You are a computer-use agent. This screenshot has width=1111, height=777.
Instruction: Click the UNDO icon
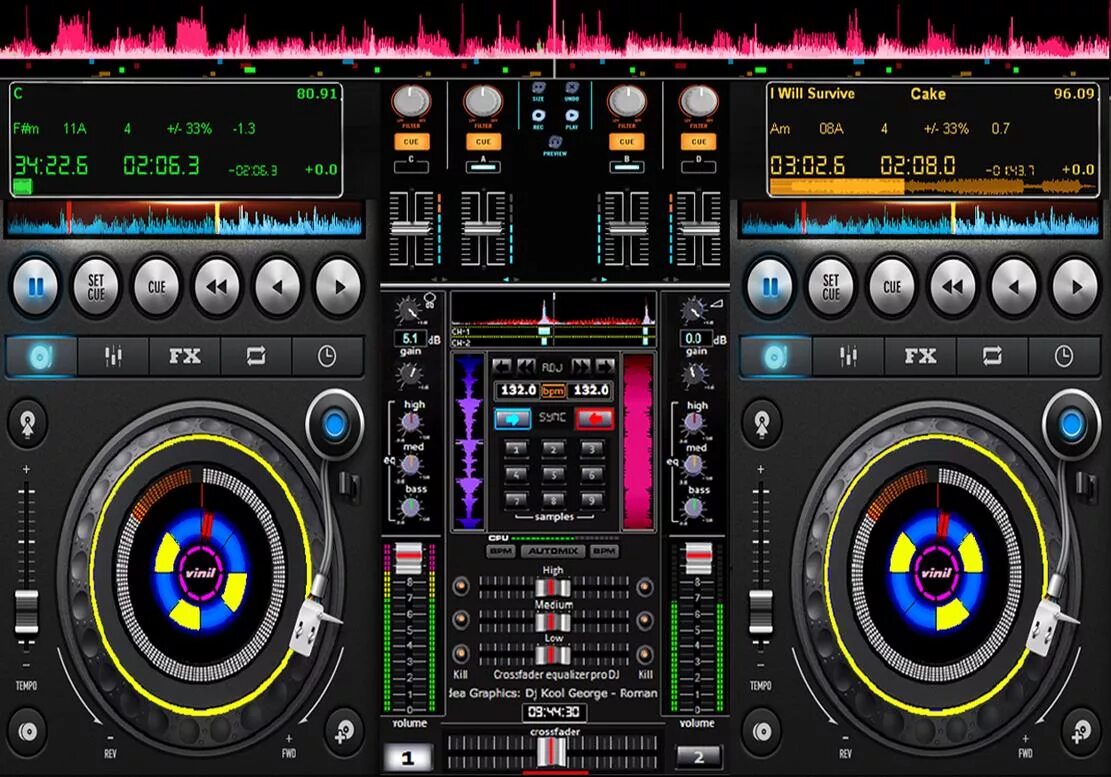572,91
